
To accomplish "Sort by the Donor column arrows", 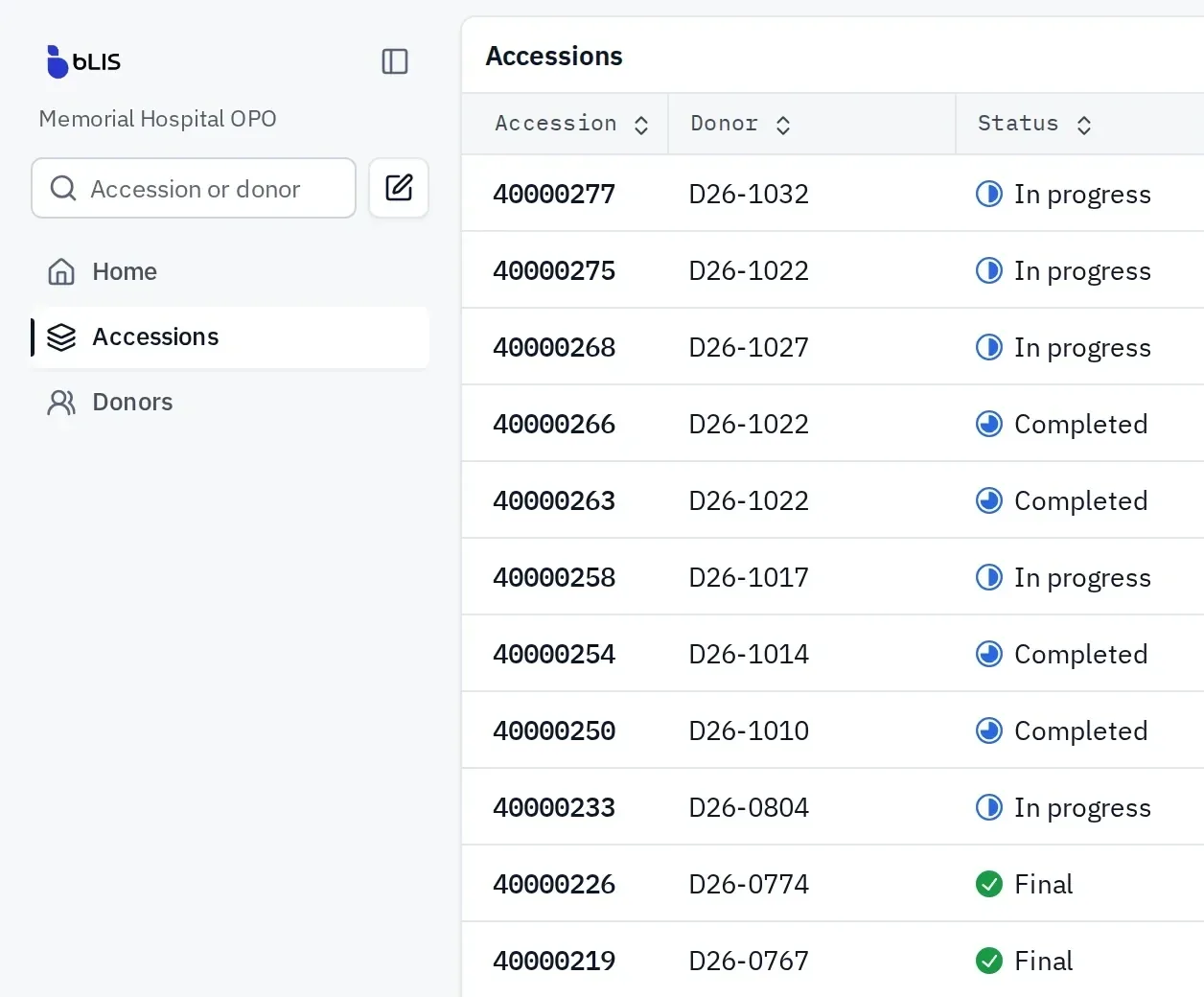I will point(783,125).
